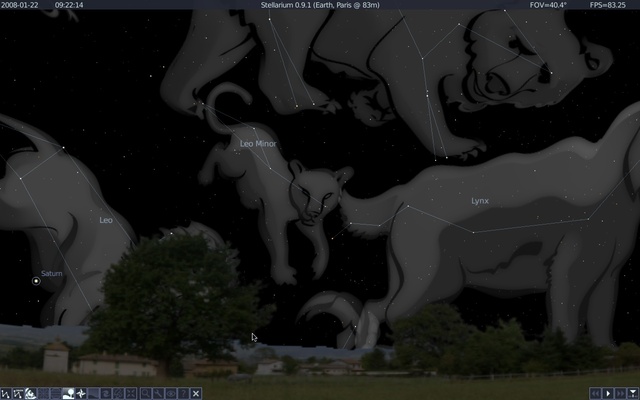This screenshot has height=400, width=640.
Task: Decrease time speed rewind button
Action: [x=596, y=393]
